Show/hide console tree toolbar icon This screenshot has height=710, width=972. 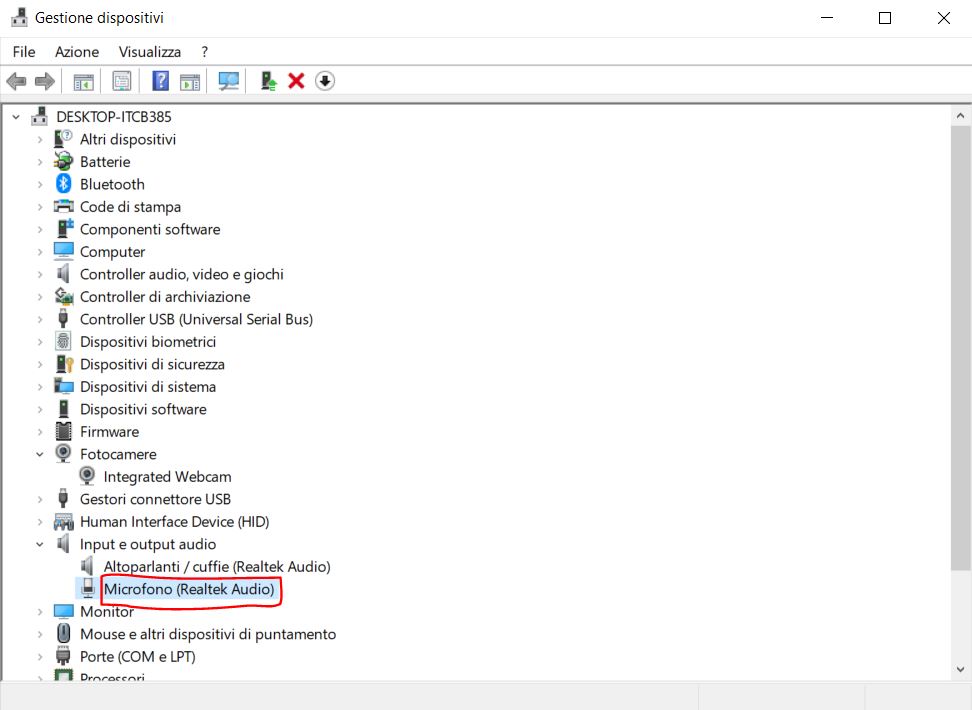click(x=84, y=81)
